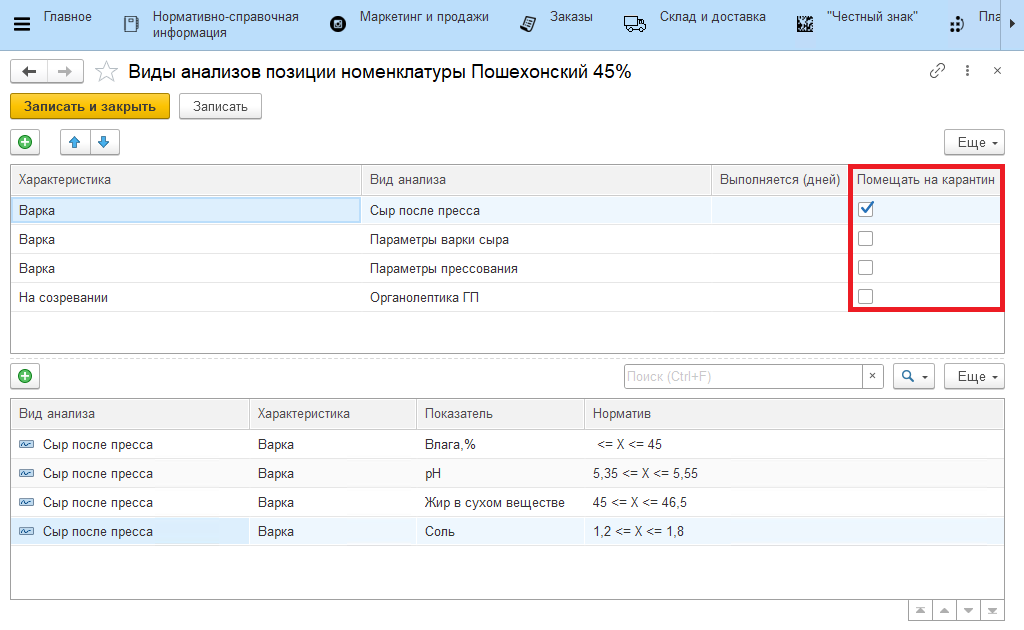Move row down with the down arrow
1024x630 pixels.
(104, 142)
